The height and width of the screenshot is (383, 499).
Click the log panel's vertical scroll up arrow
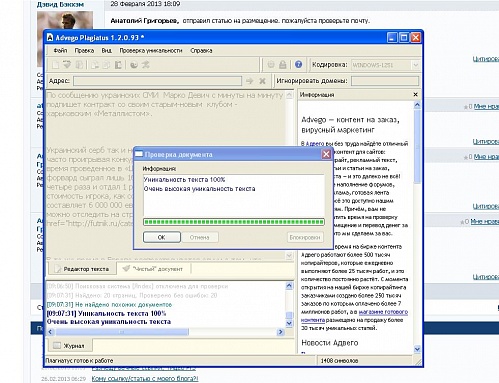(289, 286)
